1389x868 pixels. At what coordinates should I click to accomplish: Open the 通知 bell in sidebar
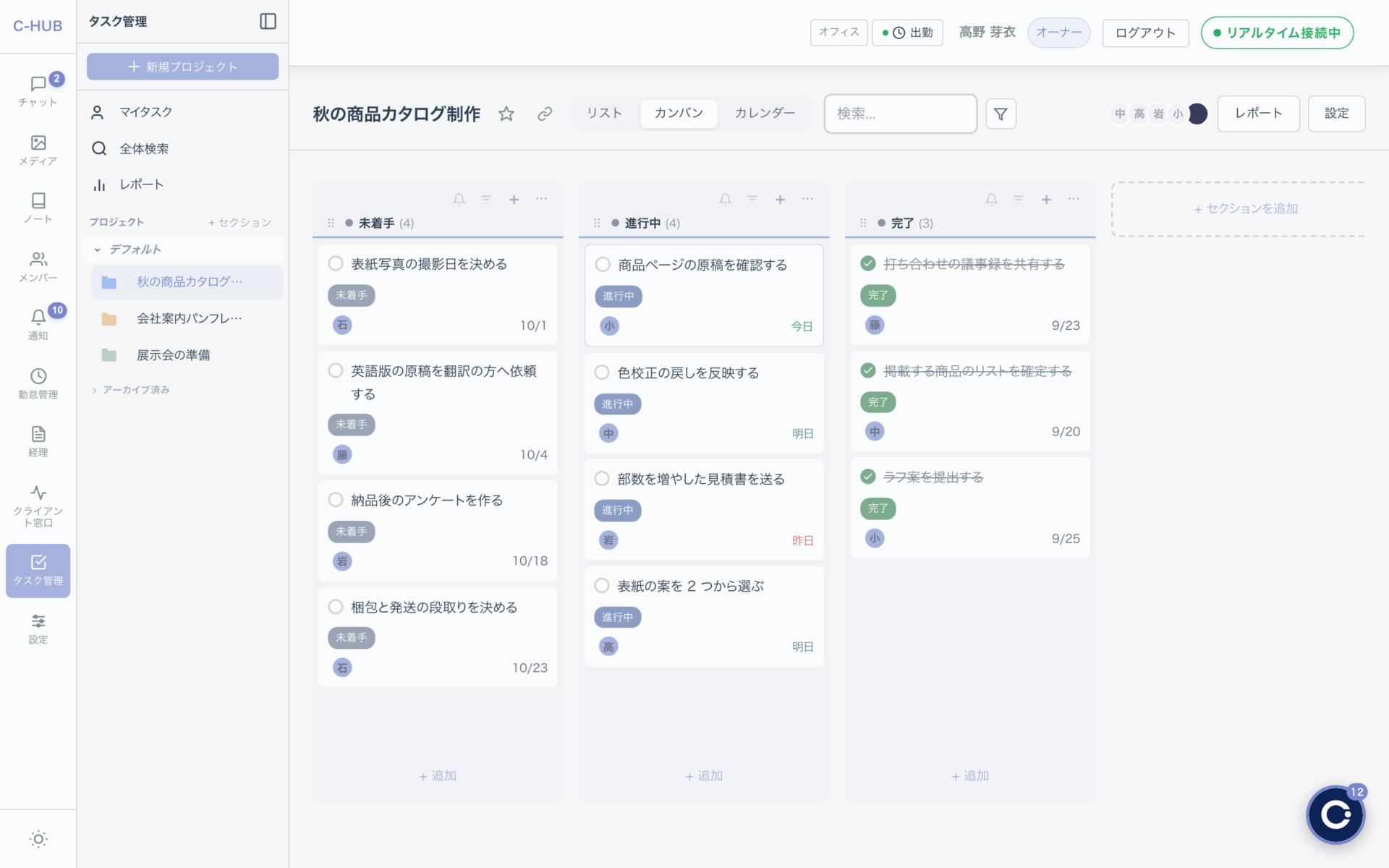38,324
